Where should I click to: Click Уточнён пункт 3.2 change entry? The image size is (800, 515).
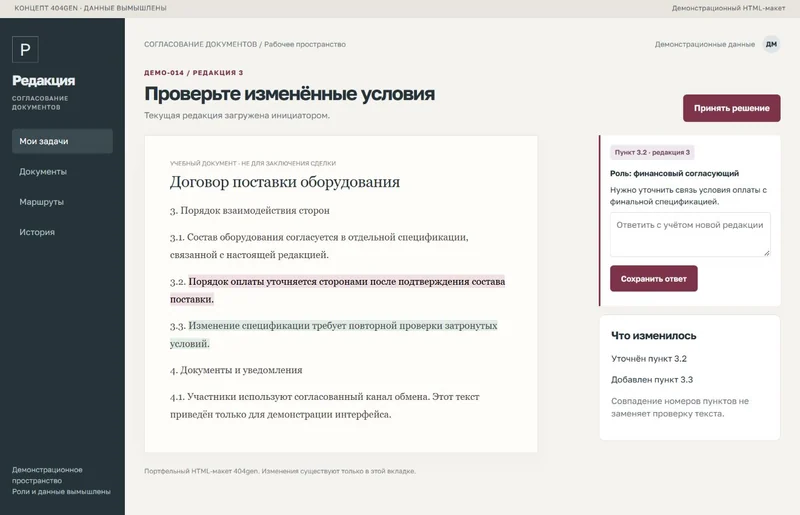click(x=649, y=359)
